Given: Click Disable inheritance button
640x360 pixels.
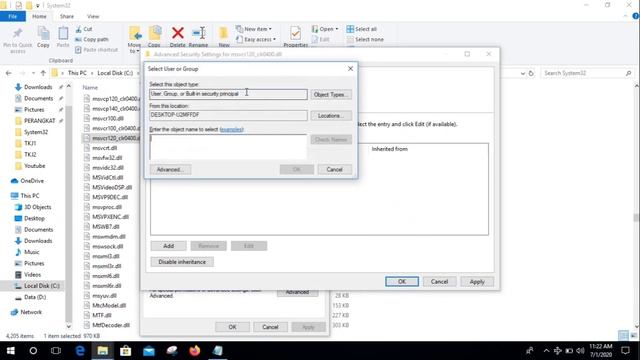Looking at the screenshot, I should pyautogui.click(x=182, y=262).
